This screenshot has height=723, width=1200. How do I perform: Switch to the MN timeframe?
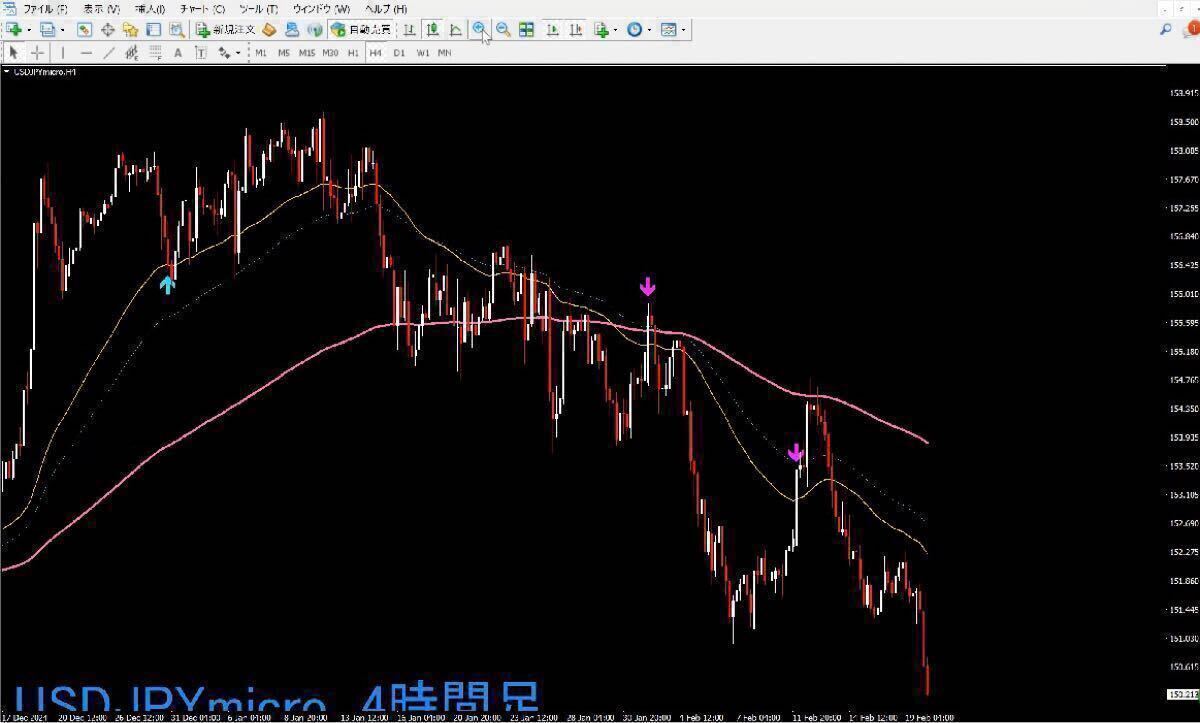[x=445, y=52]
